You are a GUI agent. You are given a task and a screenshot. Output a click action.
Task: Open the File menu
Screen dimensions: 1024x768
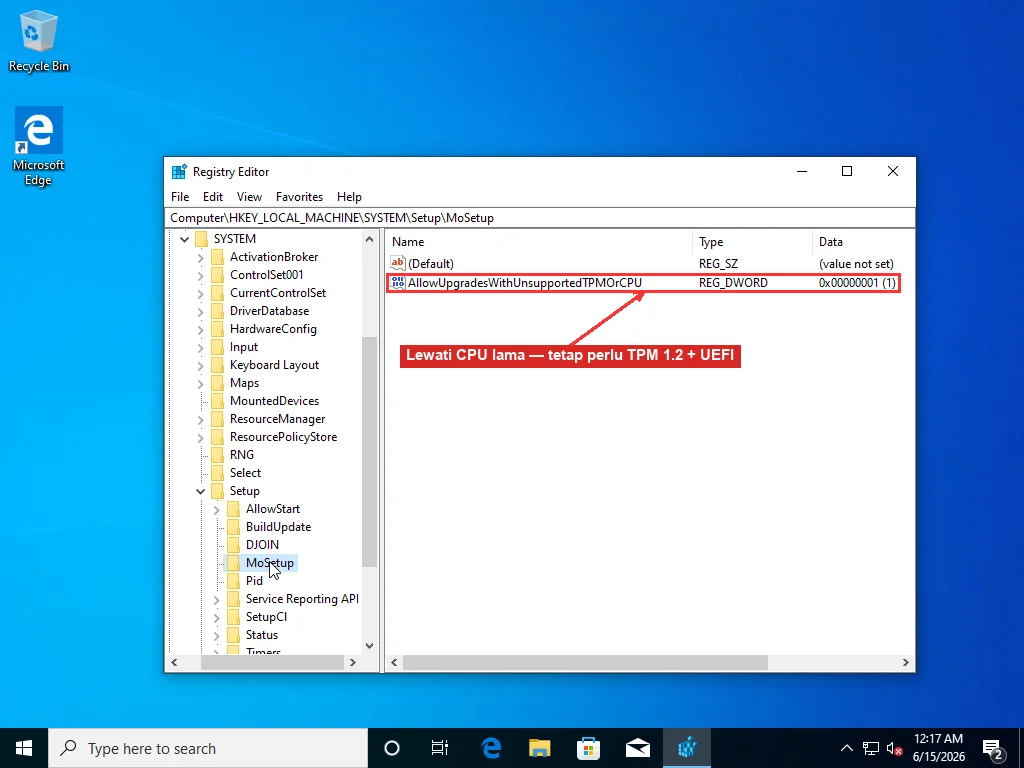pyautogui.click(x=180, y=197)
